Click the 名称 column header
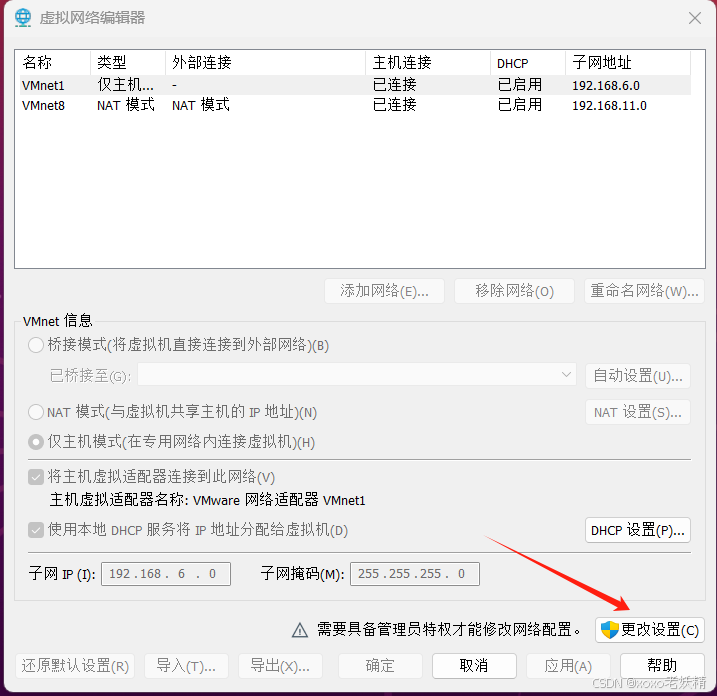 coord(55,63)
